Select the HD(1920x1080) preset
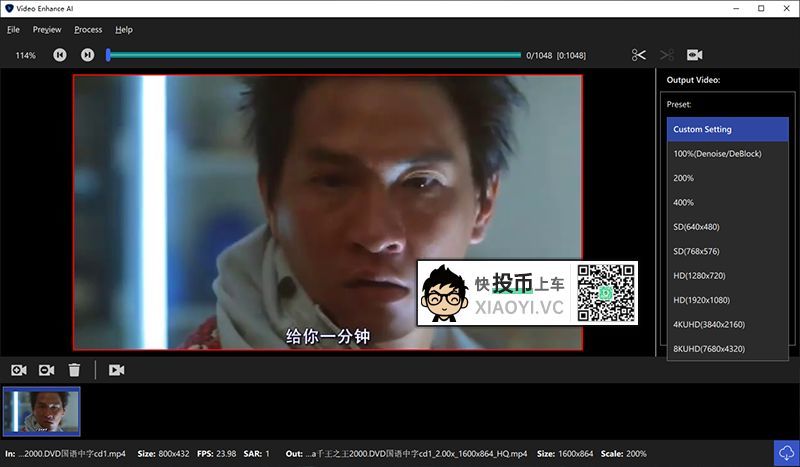The width and height of the screenshot is (800, 467). click(728, 300)
